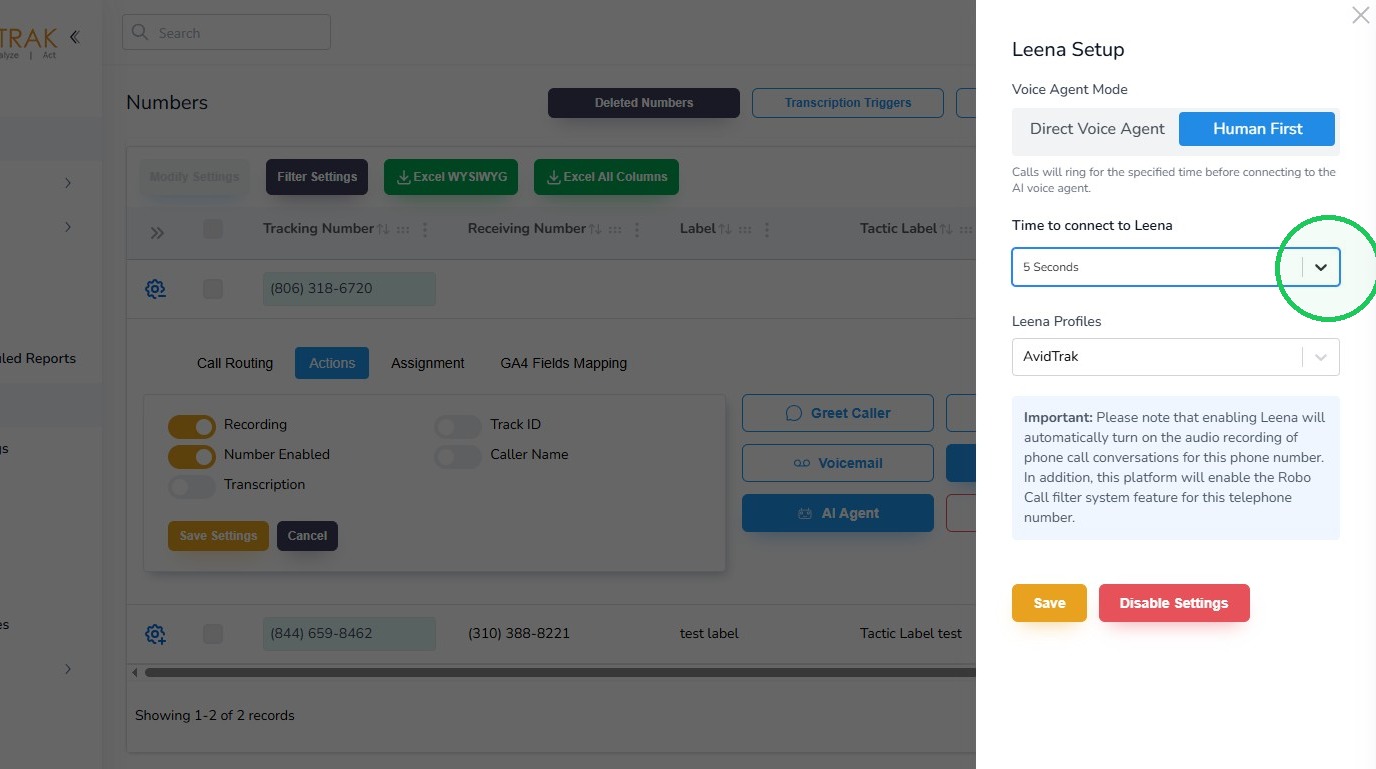Sort by Tracking Number arrows icon

pos(383,229)
